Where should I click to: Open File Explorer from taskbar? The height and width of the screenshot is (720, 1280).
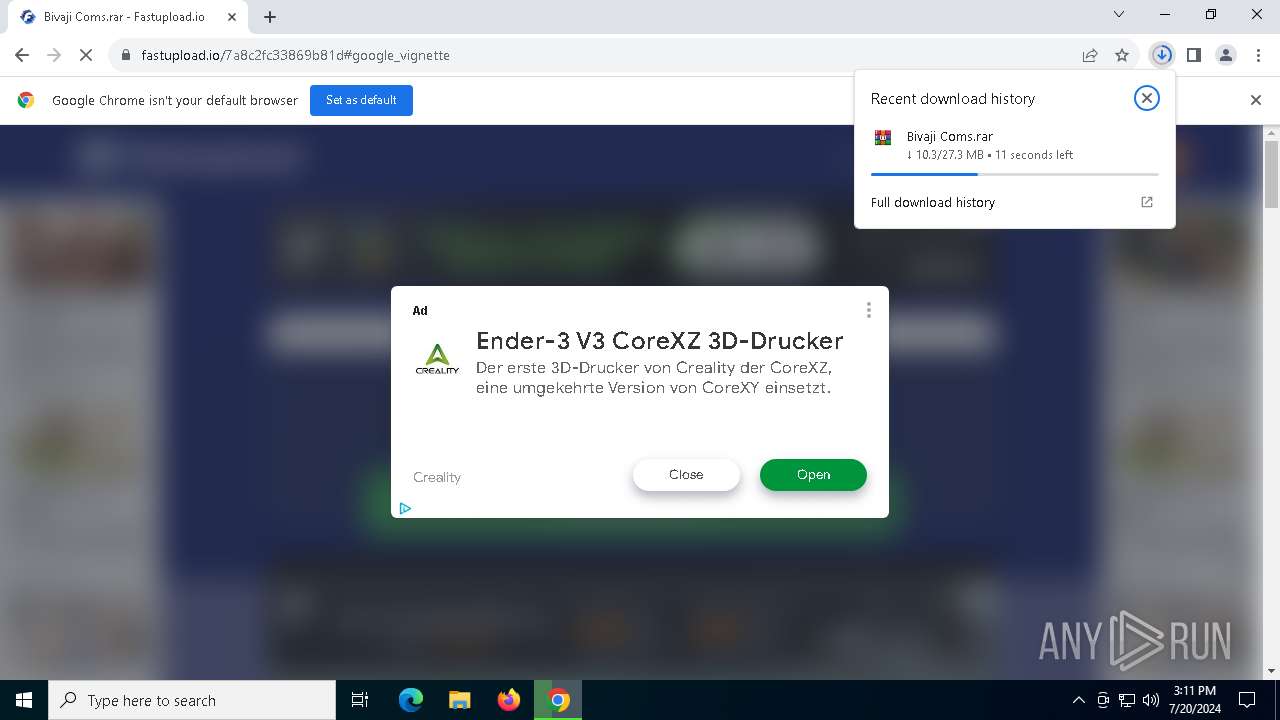tap(460, 700)
